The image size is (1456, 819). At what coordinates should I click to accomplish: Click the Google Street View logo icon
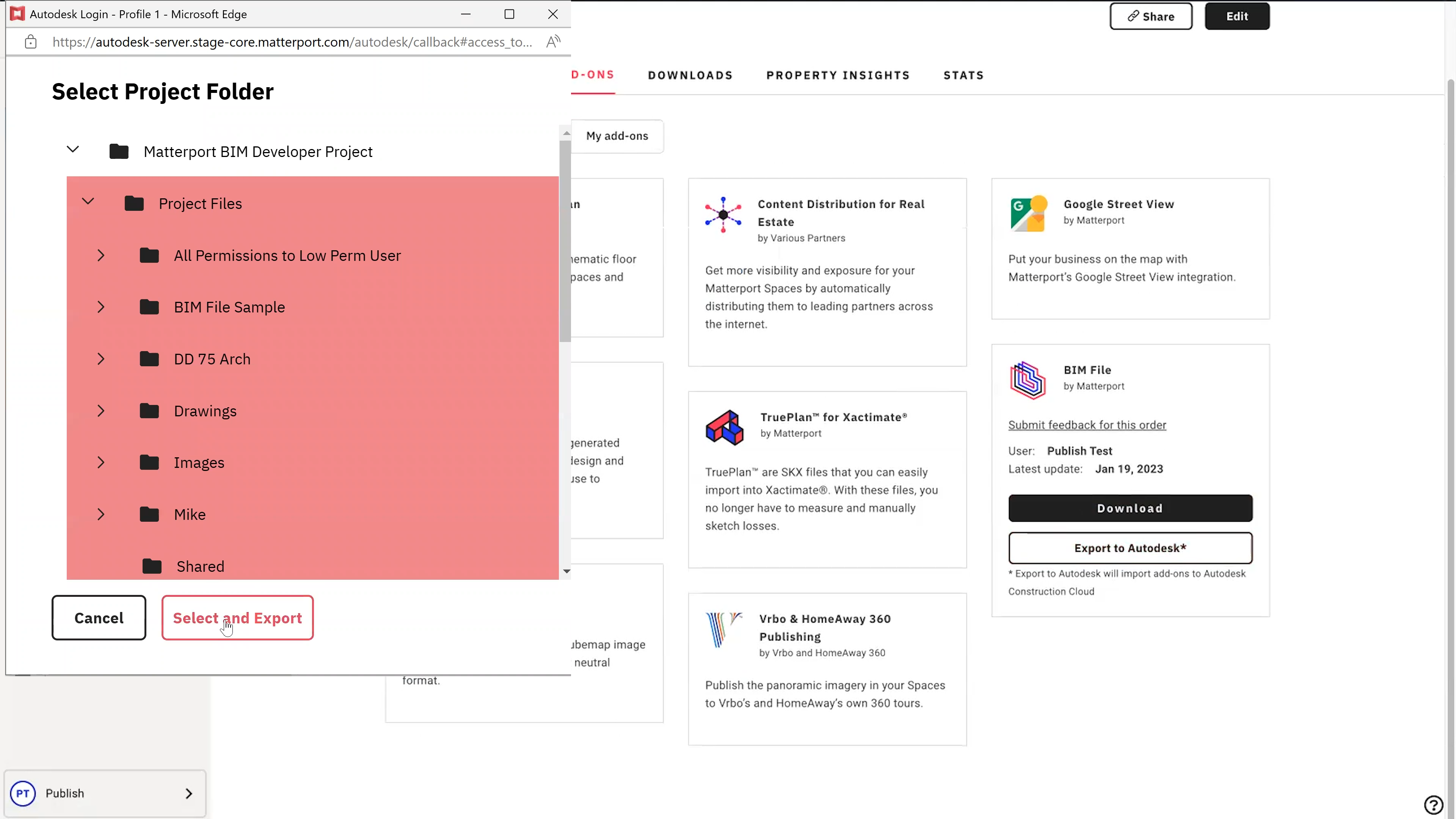click(x=1028, y=213)
